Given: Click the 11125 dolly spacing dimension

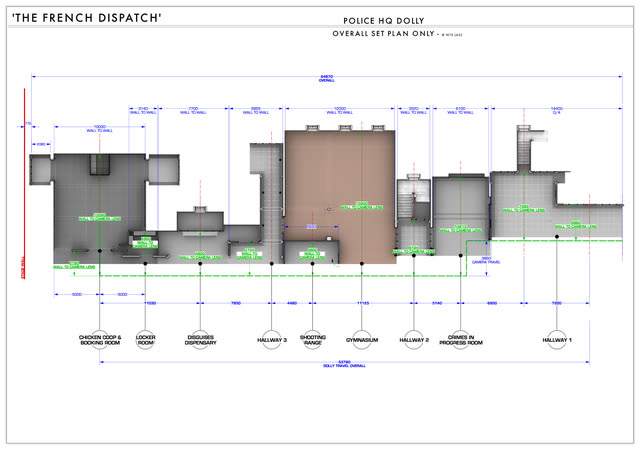Looking at the screenshot, I should pyautogui.click(x=363, y=303).
